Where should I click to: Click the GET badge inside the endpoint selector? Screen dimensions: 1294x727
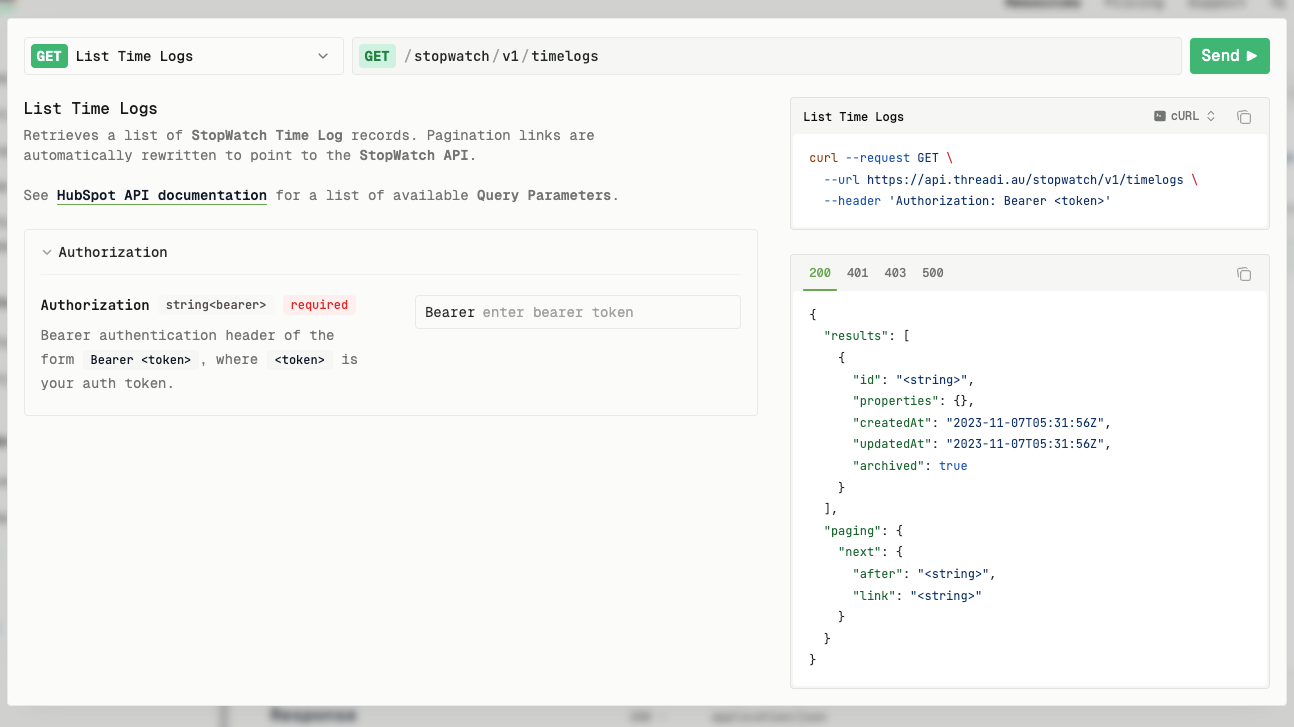[x=49, y=56]
